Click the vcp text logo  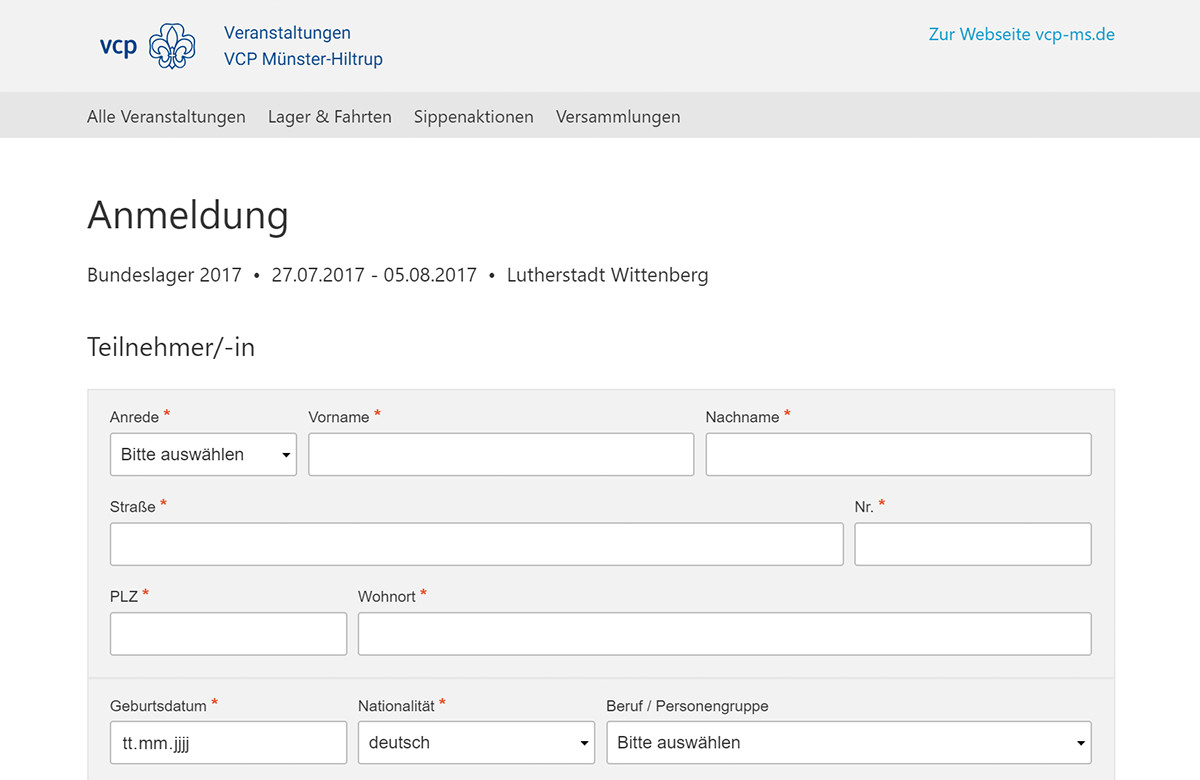point(118,46)
